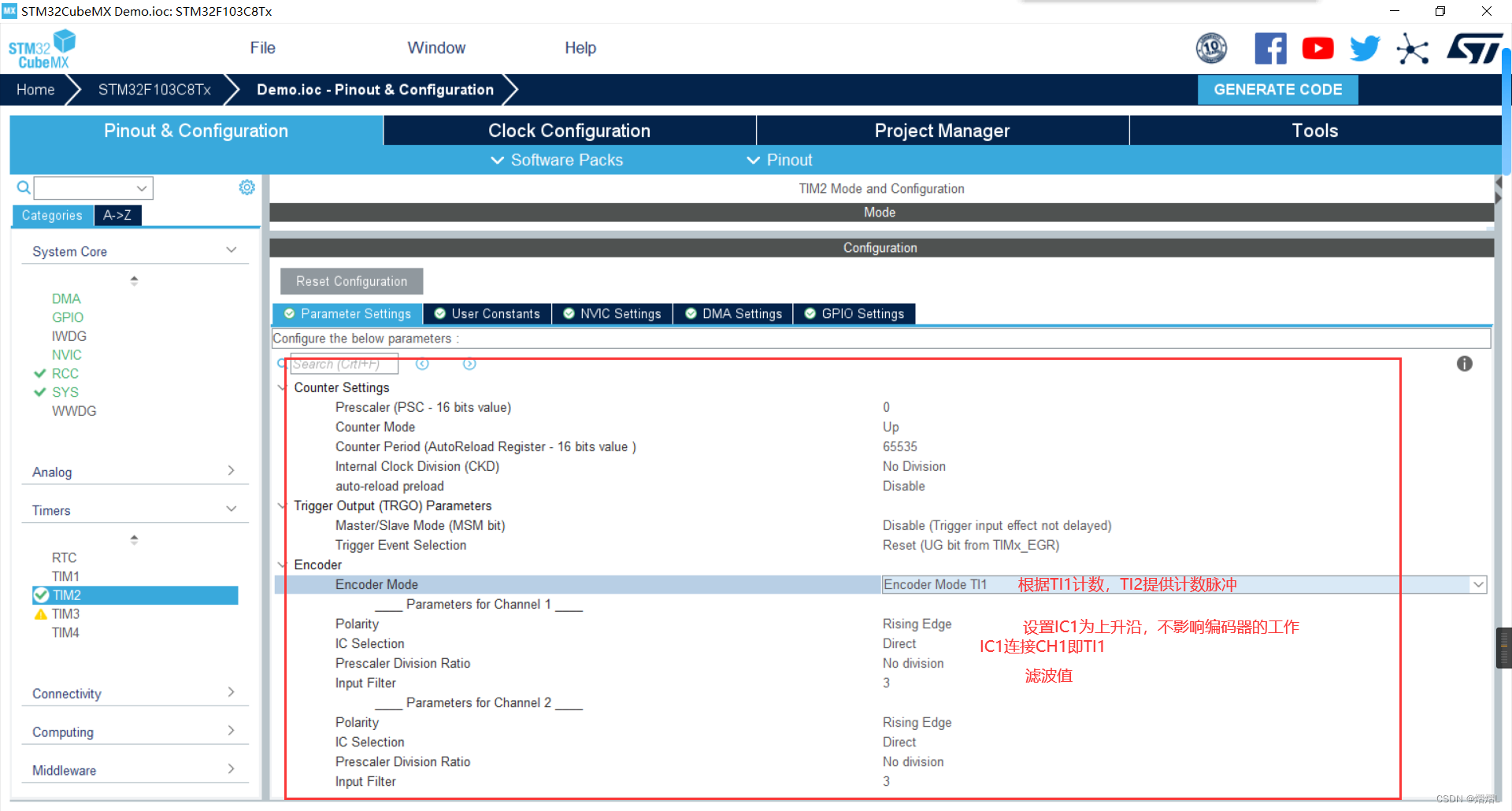Click the GENERATE CODE button
Screen dimensions: 1512x811
(x=1277, y=90)
